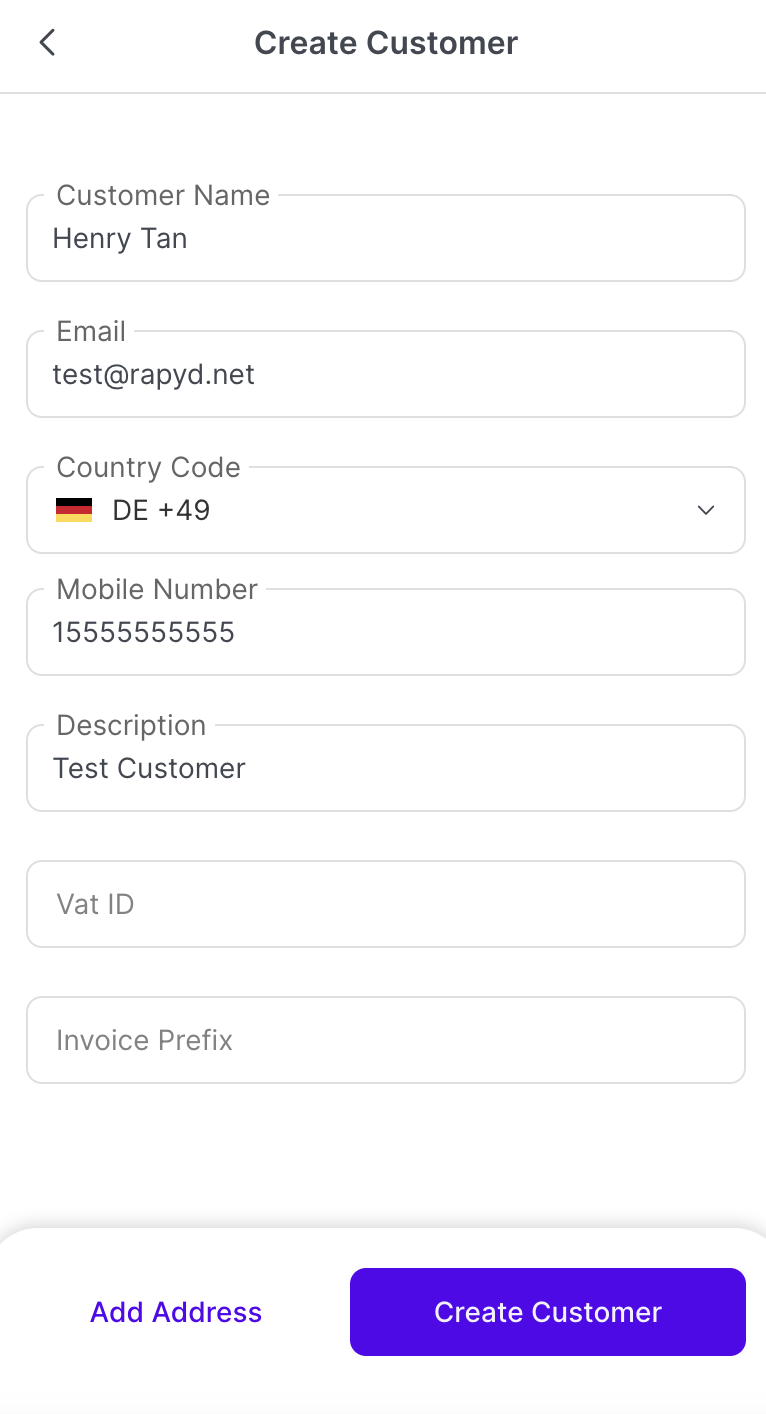Focus the Vat ID input
The height and width of the screenshot is (1414, 766).
pos(385,904)
